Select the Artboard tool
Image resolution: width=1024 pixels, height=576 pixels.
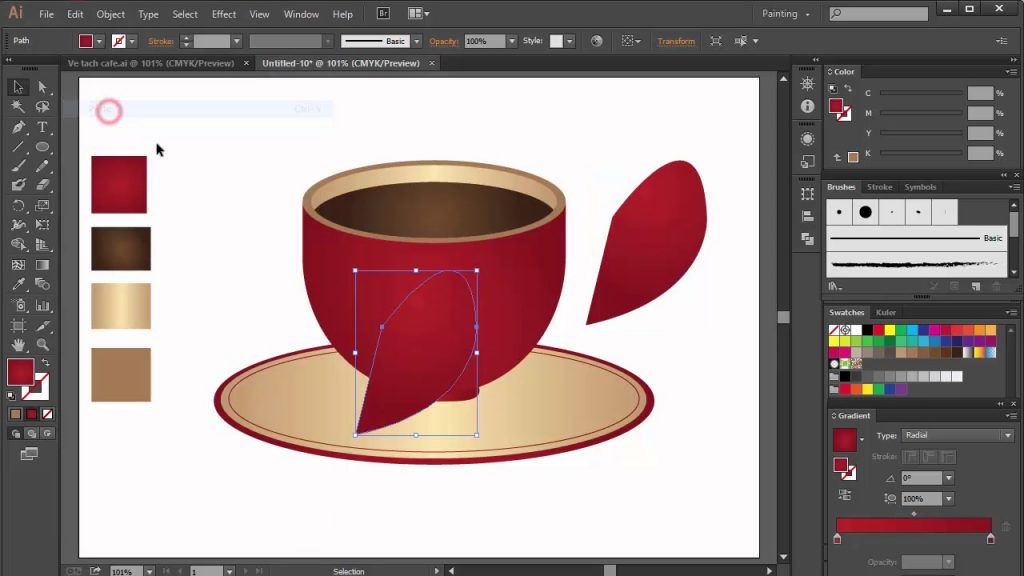pyautogui.click(x=18, y=325)
